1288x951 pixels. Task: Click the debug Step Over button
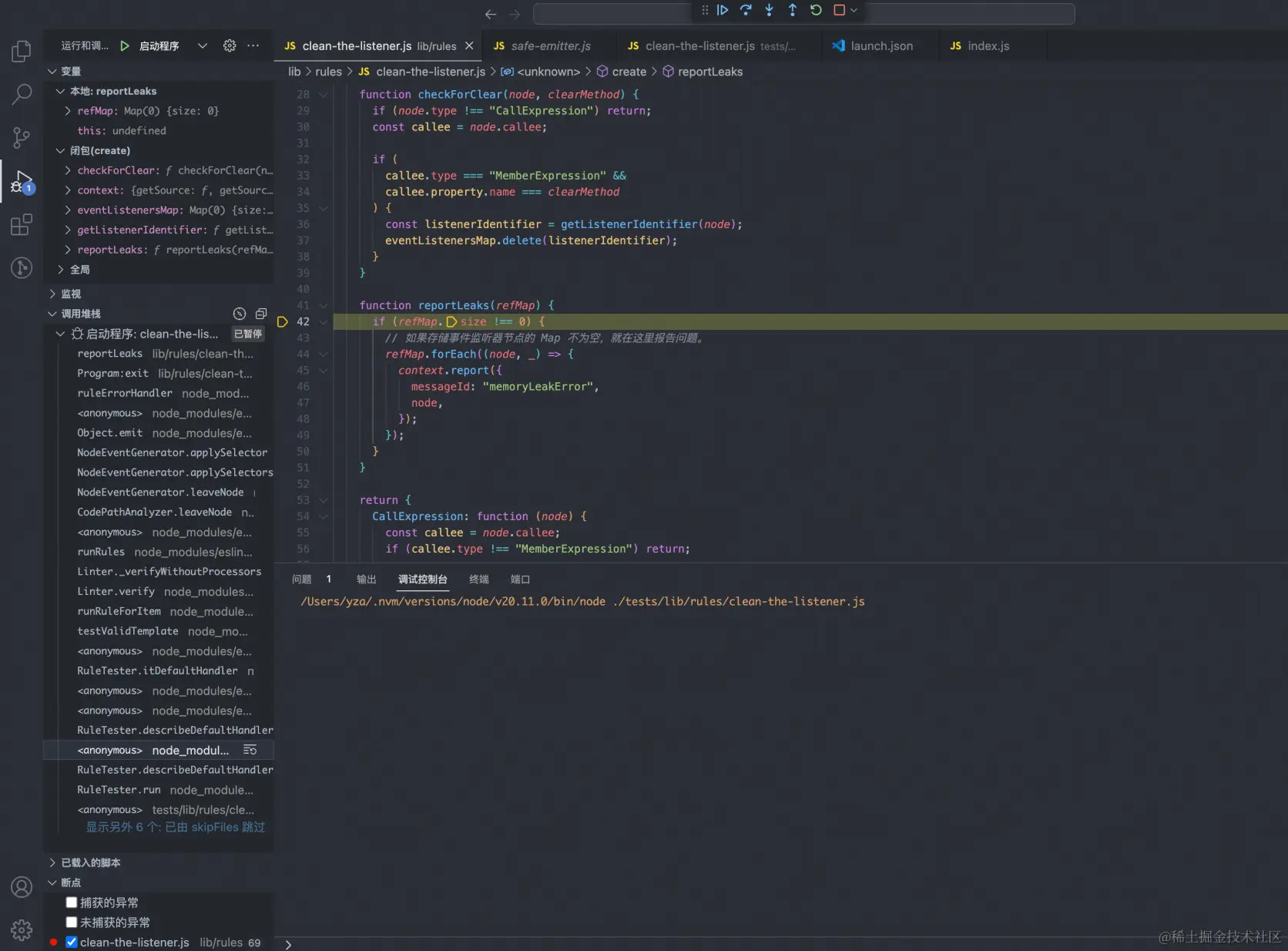(746, 10)
